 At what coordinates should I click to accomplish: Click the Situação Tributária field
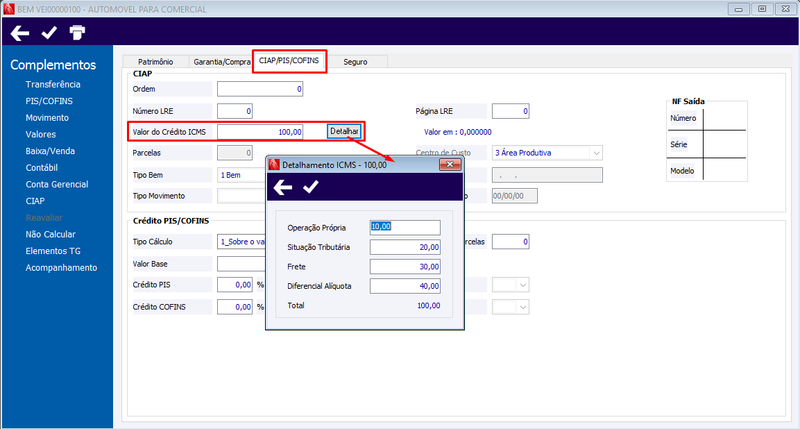(x=405, y=247)
